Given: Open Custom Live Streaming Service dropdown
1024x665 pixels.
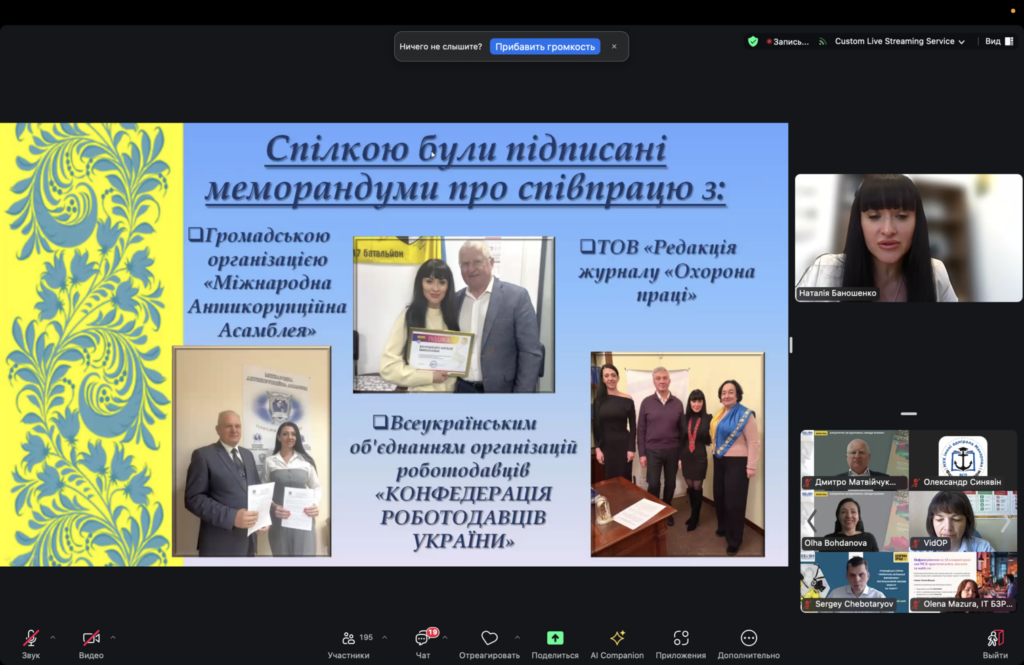Looking at the screenshot, I should (x=899, y=41).
